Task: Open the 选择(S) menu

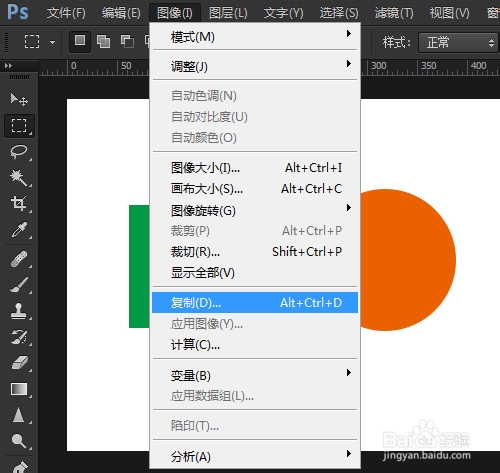Action: click(x=339, y=13)
